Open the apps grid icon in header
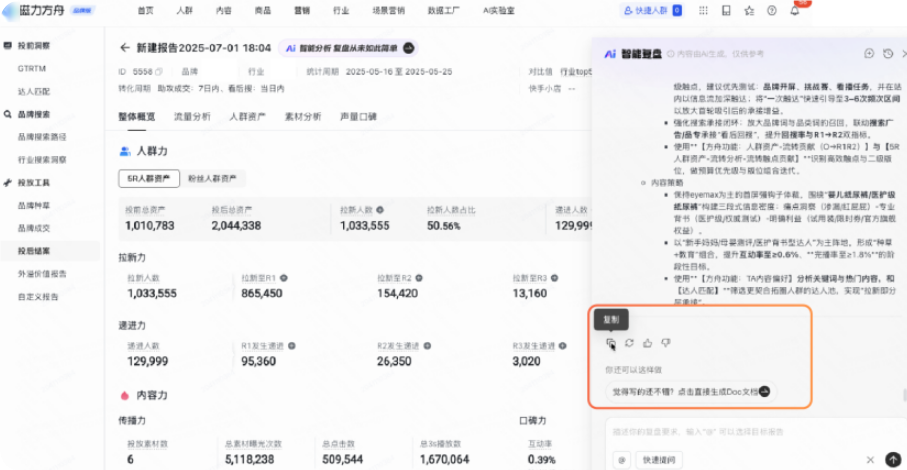Screen dimensions: 907x470 pos(703,10)
